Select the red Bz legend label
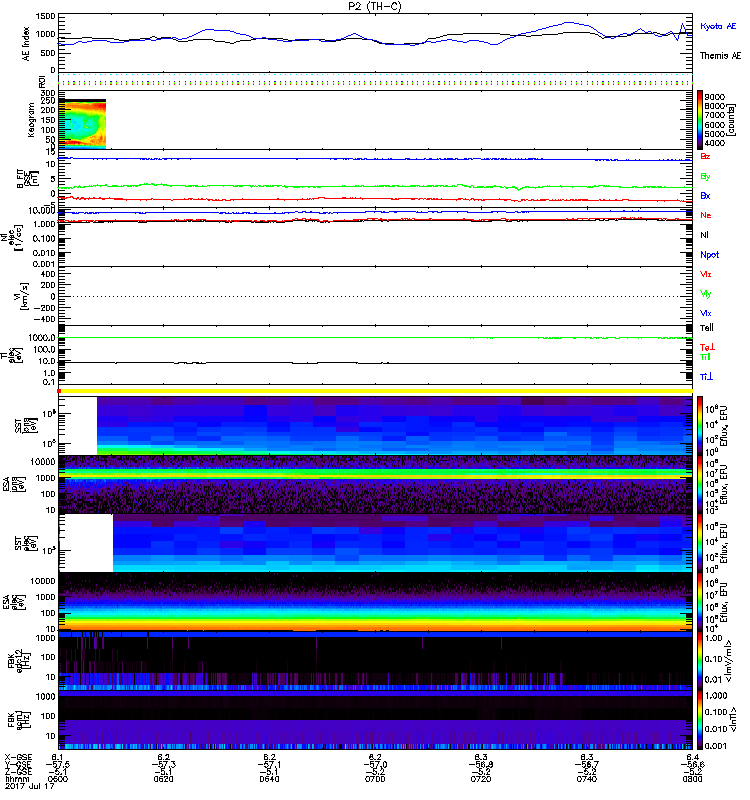This screenshot has width=750, height=800. tap(705, 157)
